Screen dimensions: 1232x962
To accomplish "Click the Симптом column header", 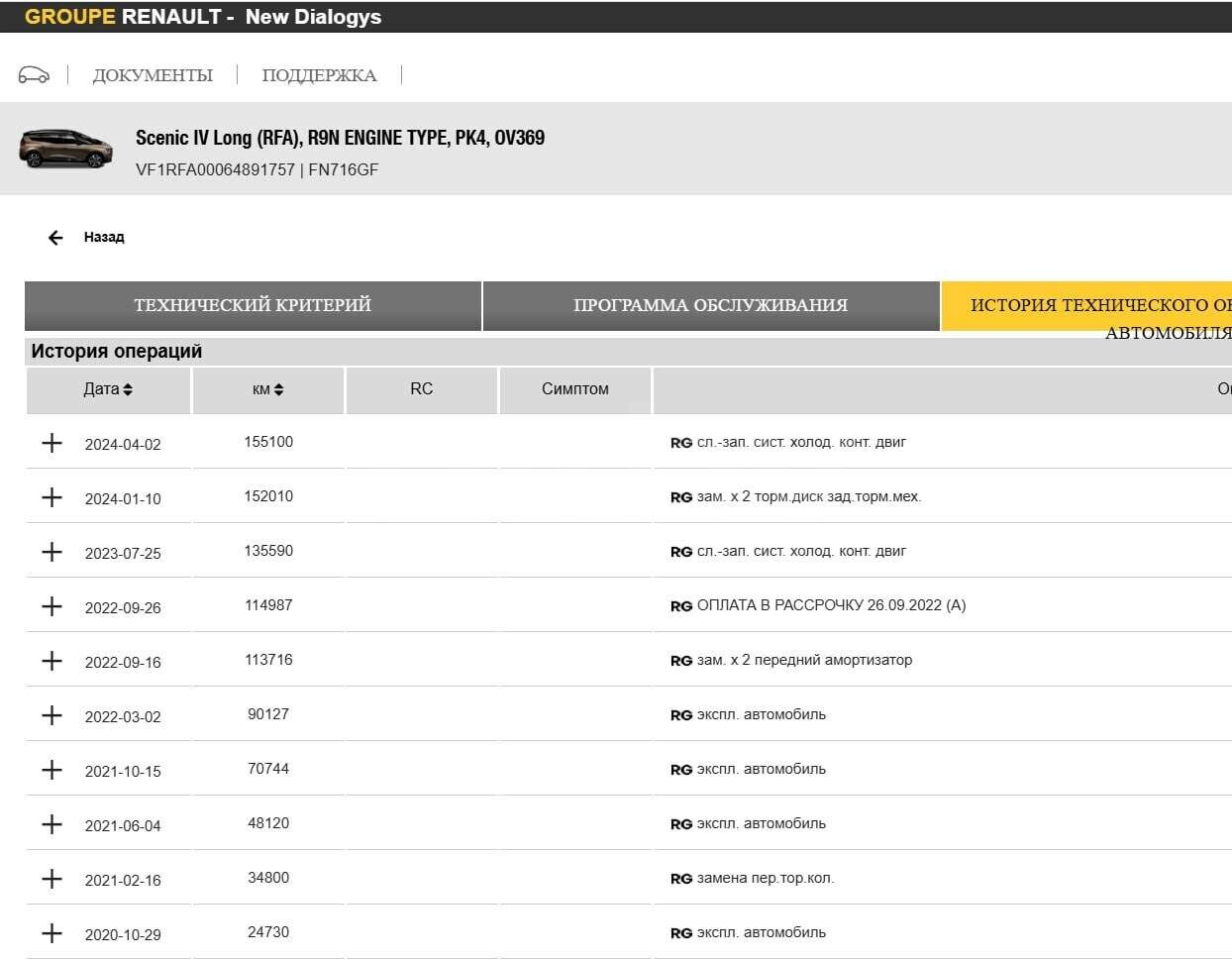I will [x=575, y=389].
